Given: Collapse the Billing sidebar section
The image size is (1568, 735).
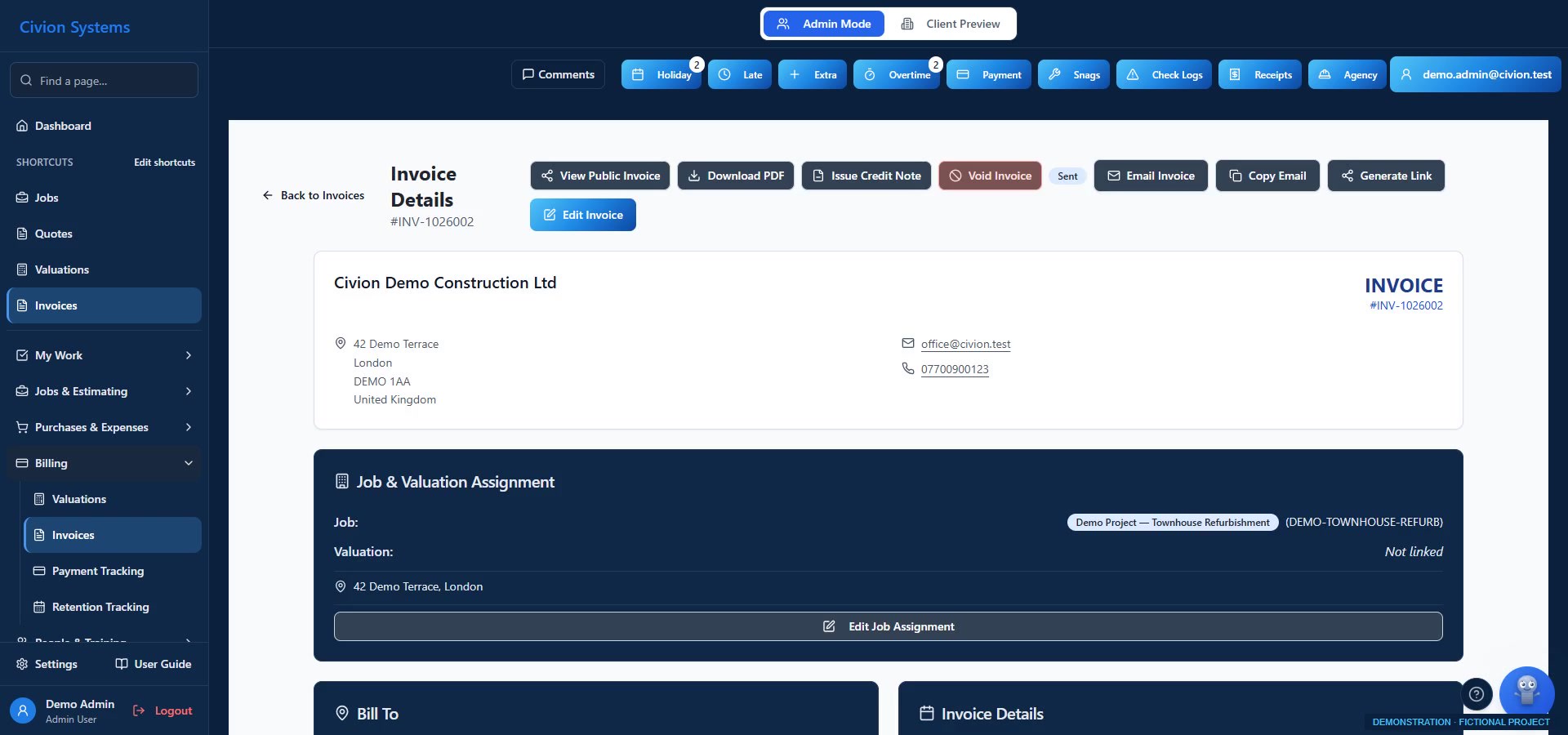Looking at the screenshot, I should pyautogui.click(x=104, y=463).
